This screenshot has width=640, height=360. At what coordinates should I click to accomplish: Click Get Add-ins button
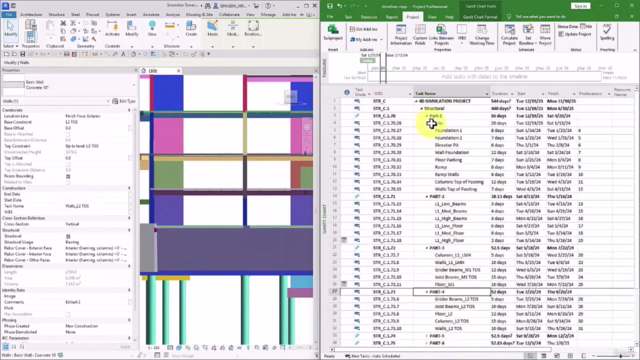[364, 29]
